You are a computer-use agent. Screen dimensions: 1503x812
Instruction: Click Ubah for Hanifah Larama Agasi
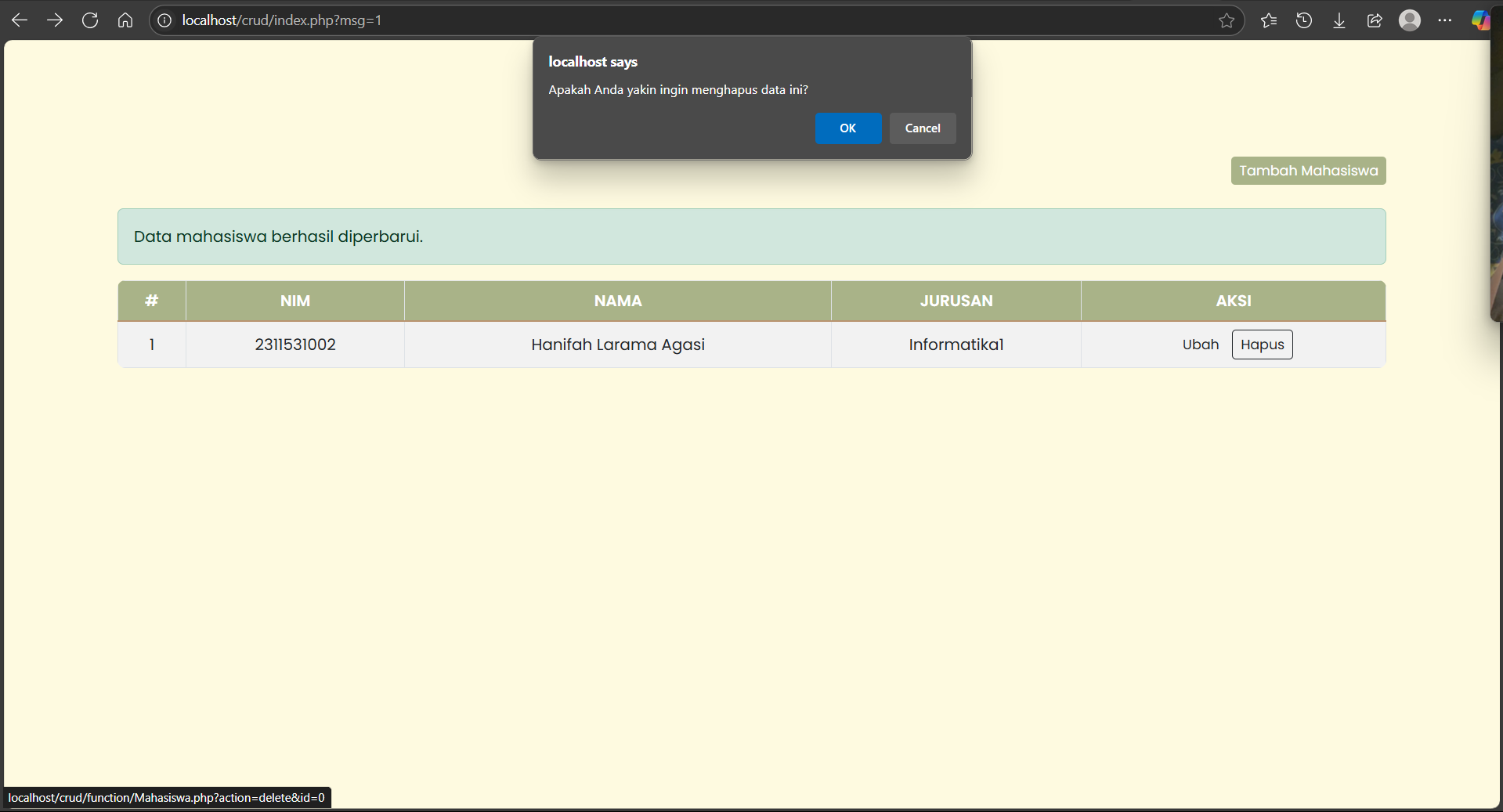(1201, 345)
